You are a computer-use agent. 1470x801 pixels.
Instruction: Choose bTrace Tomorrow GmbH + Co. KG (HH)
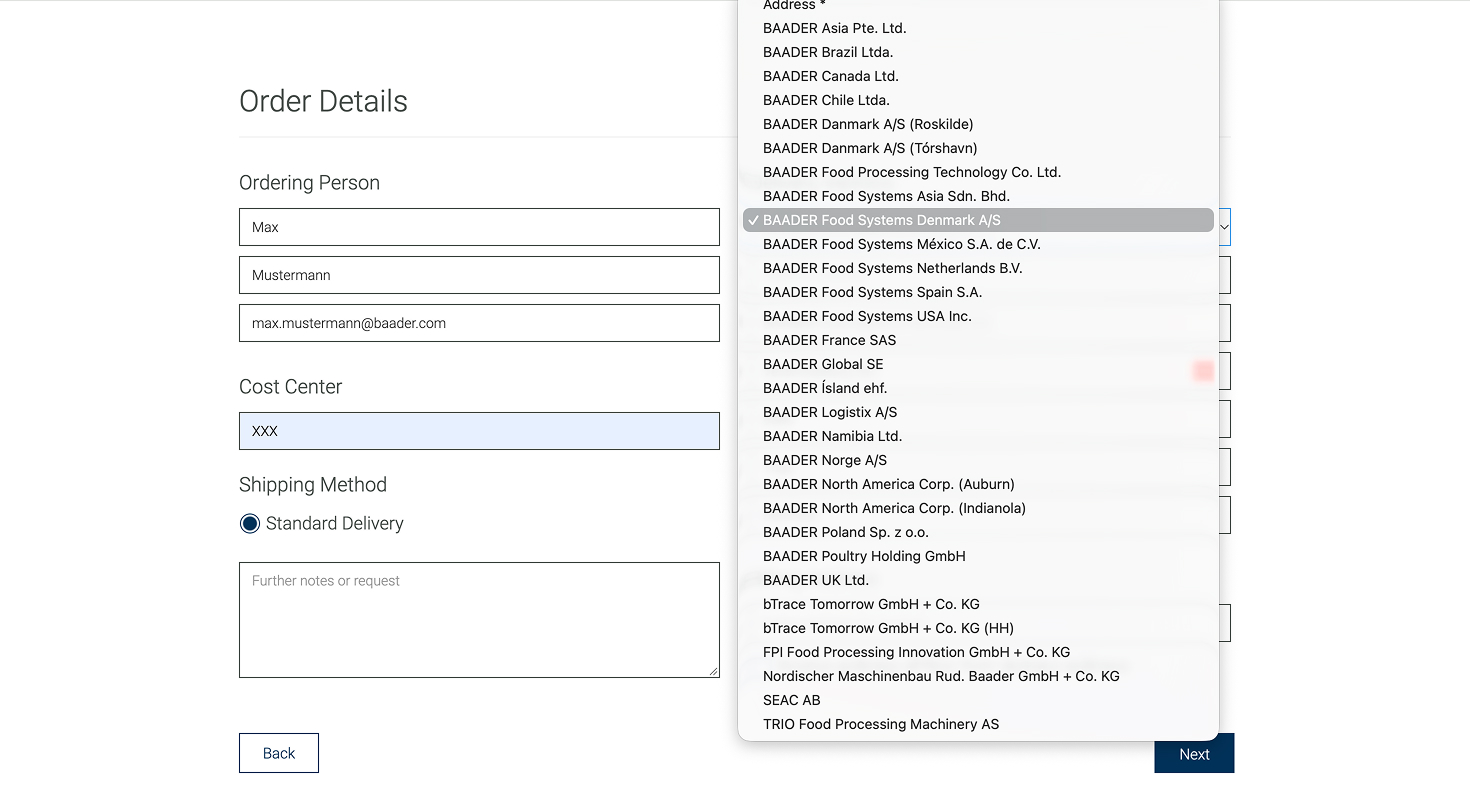(x=978, y=628)
